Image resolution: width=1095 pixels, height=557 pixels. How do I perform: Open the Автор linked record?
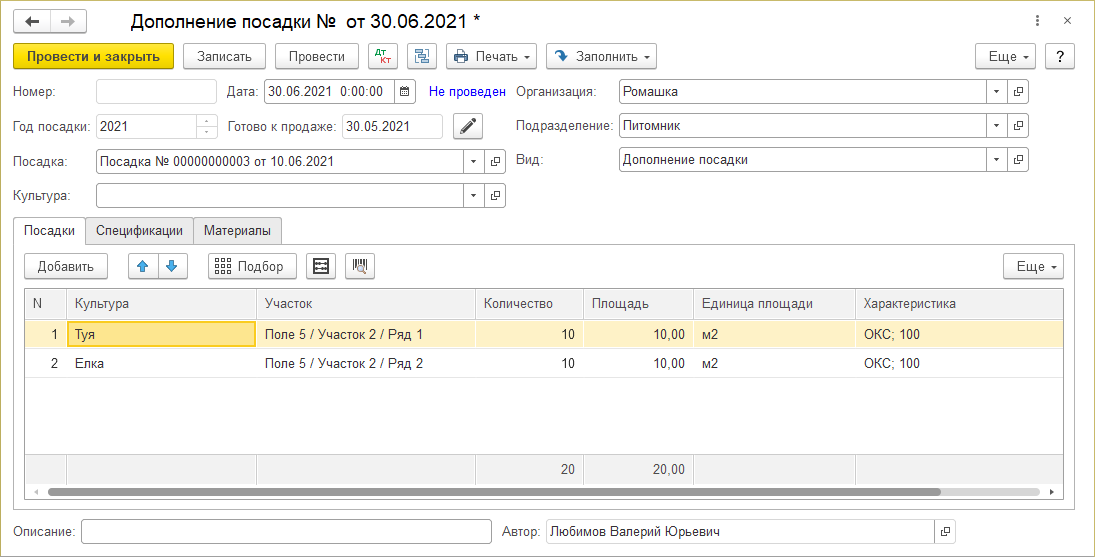(x=945, y=531)
